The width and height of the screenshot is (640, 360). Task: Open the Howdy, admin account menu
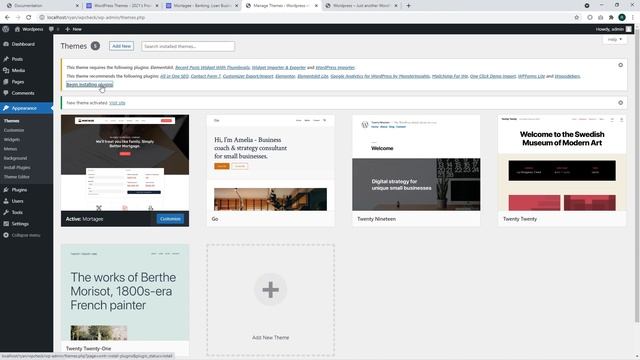click(x=613, y=29)
